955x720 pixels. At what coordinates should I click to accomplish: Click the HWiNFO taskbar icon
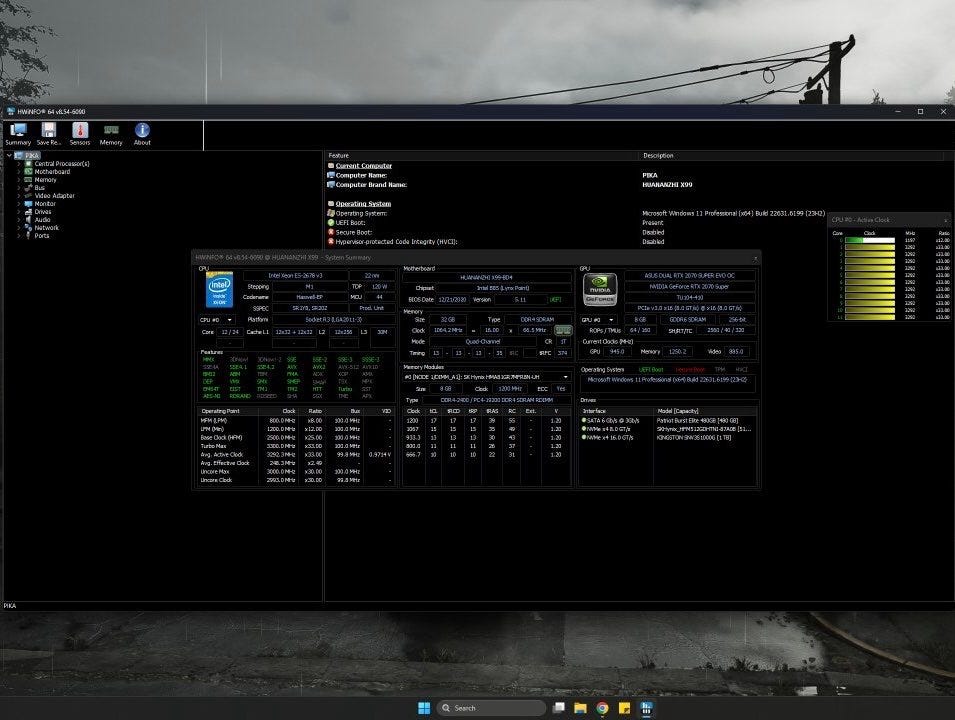coord(646,708)
